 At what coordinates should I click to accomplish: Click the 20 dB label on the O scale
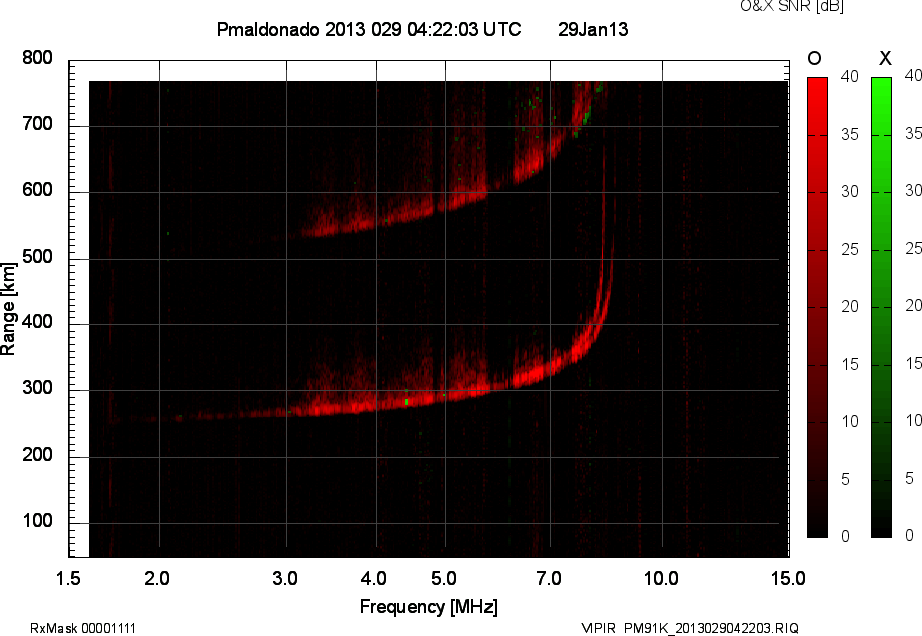850,306
